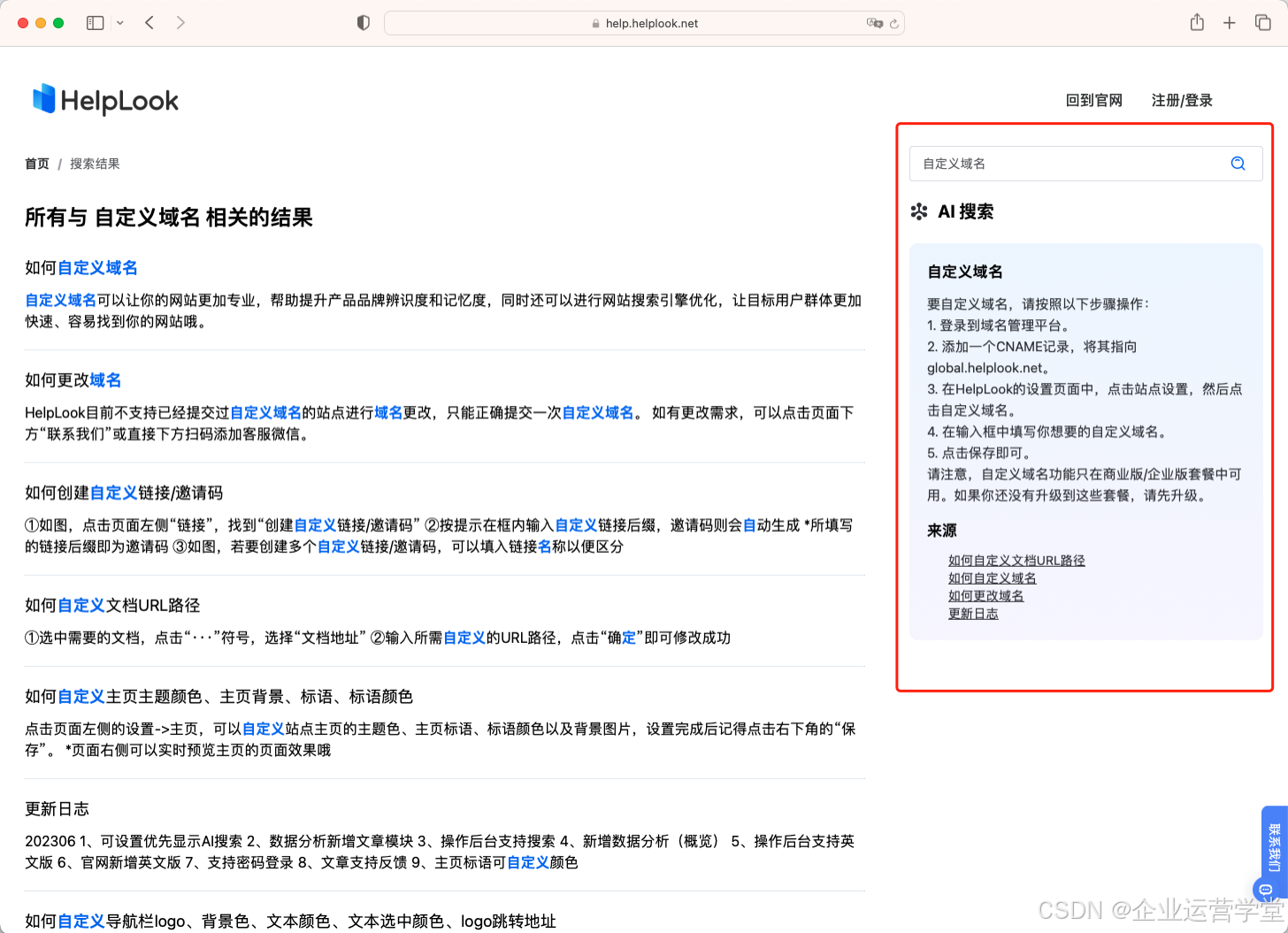Click text global.helplook.net。
The width and height of the screenshot is (1288, 933).
tap(989, 368)
